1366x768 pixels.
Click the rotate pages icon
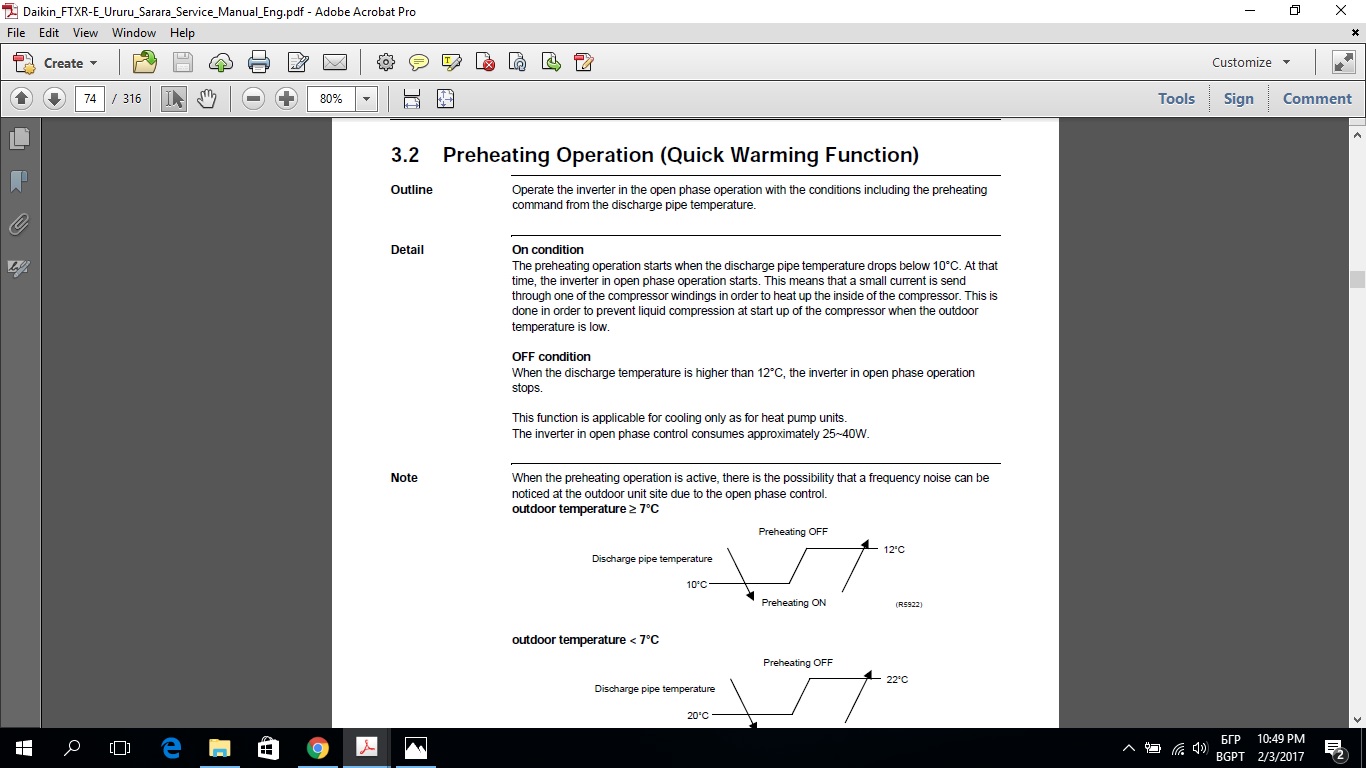click(518, 62)
